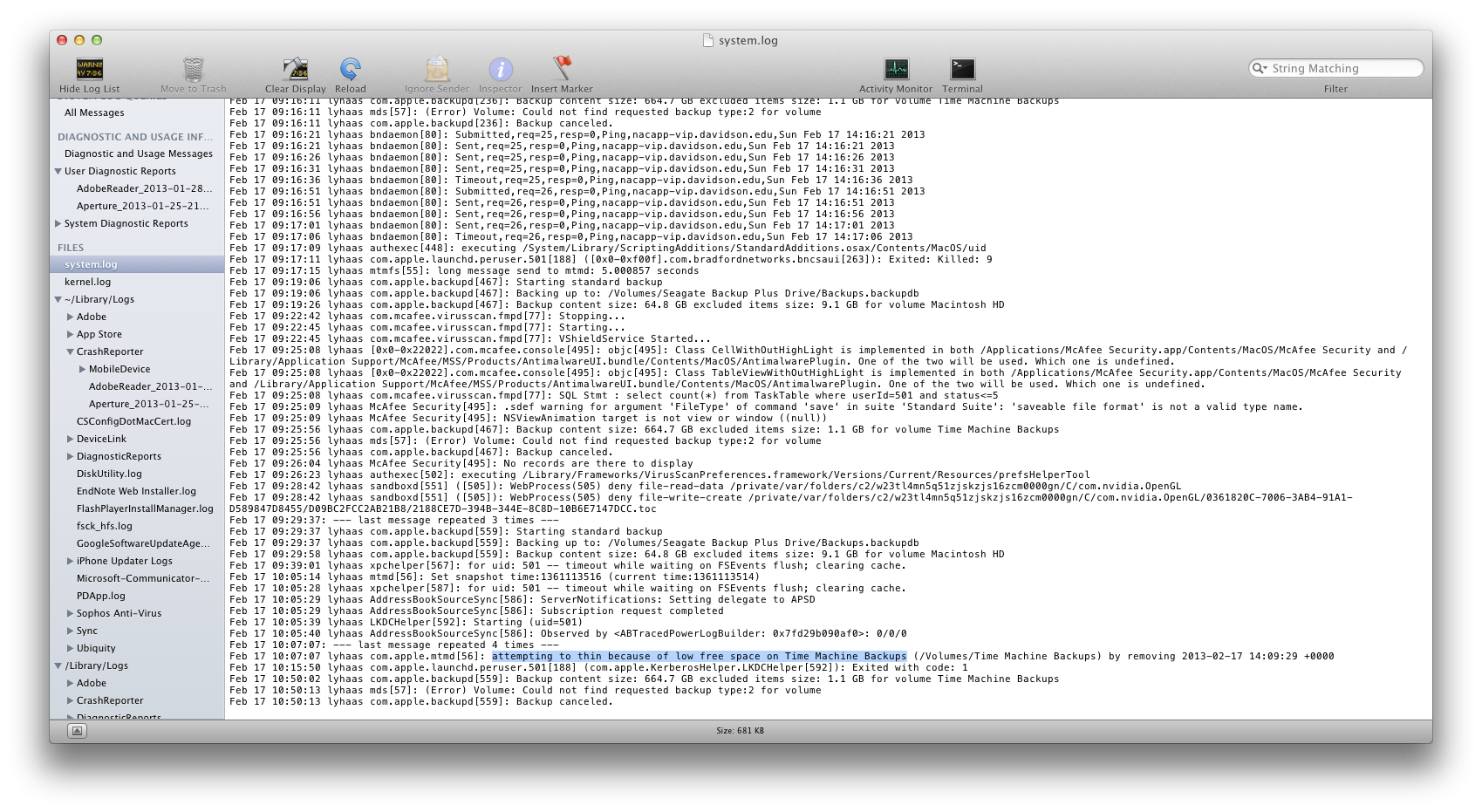Click the 'long message send to mtmd' log line
This screenshot has width=1482, height=812.
pyautogui.click(x=464, y=270)
